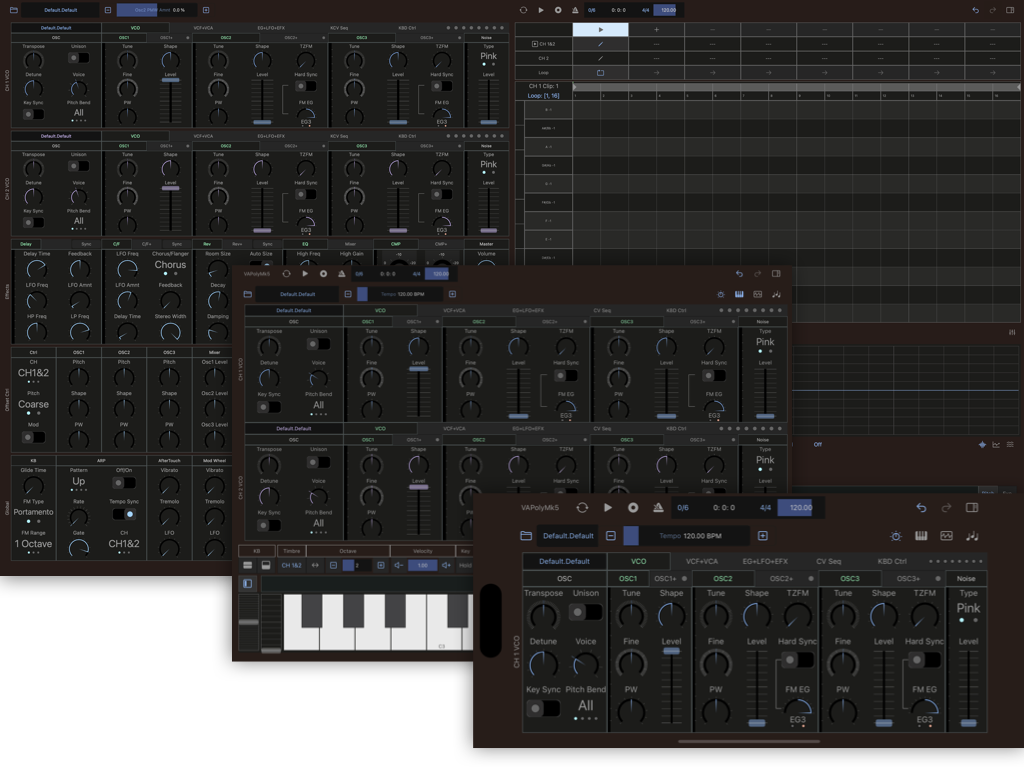Open the Default.Default preset selector beside the folder icon in the frontmost window
The width and height of the screenshot is (1024, 768).
[x=567, y=536]
